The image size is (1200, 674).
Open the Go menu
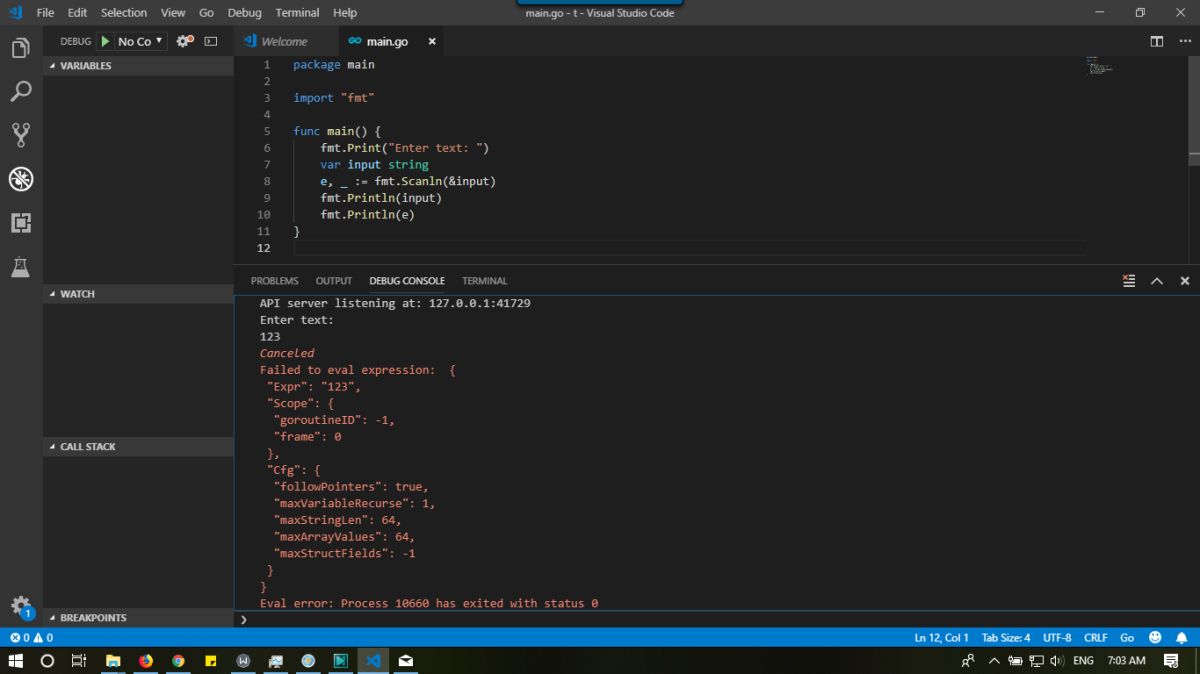(x=206, y=13)
